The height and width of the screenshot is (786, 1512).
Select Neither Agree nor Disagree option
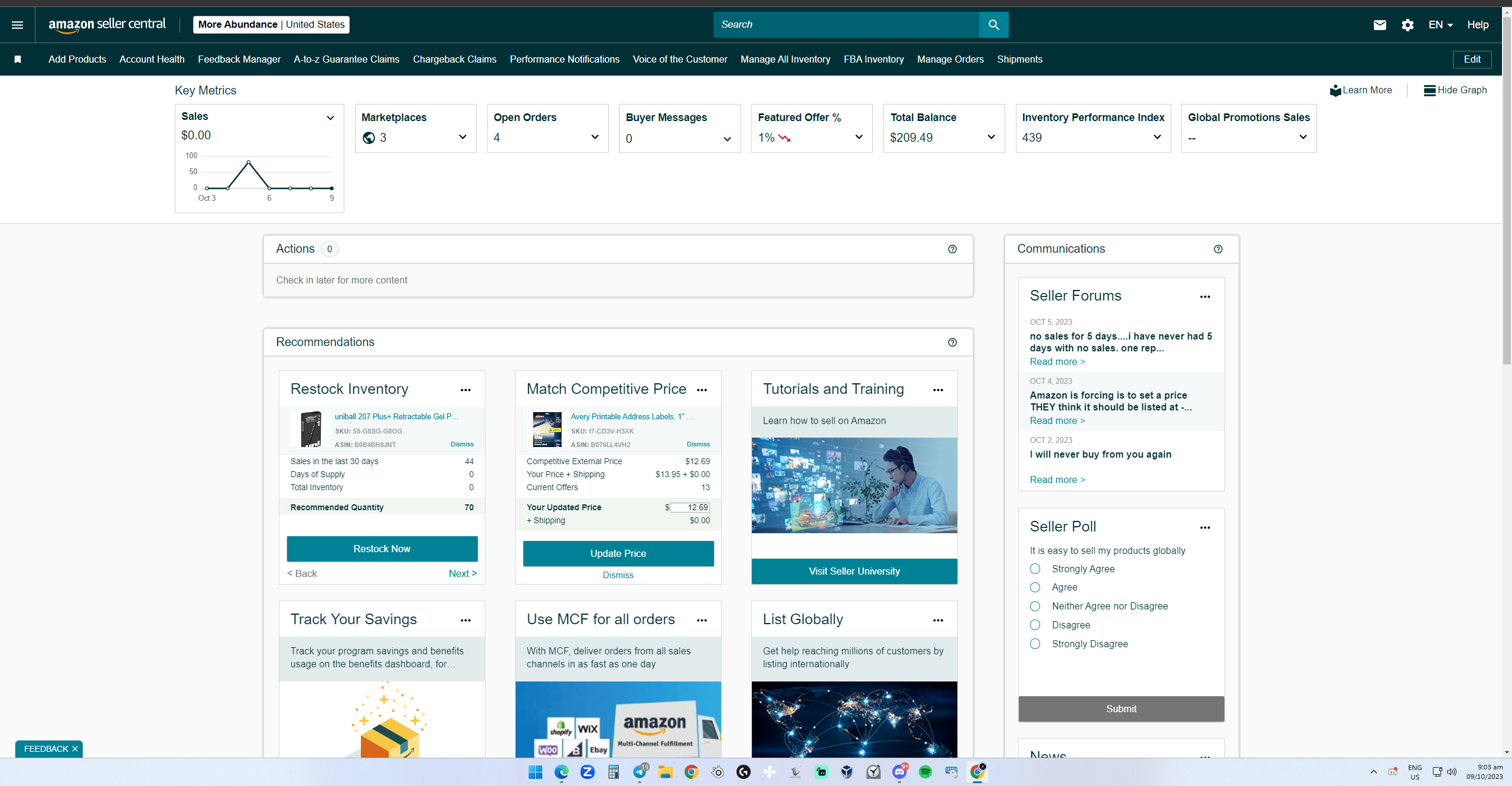tap(1035, 606)
